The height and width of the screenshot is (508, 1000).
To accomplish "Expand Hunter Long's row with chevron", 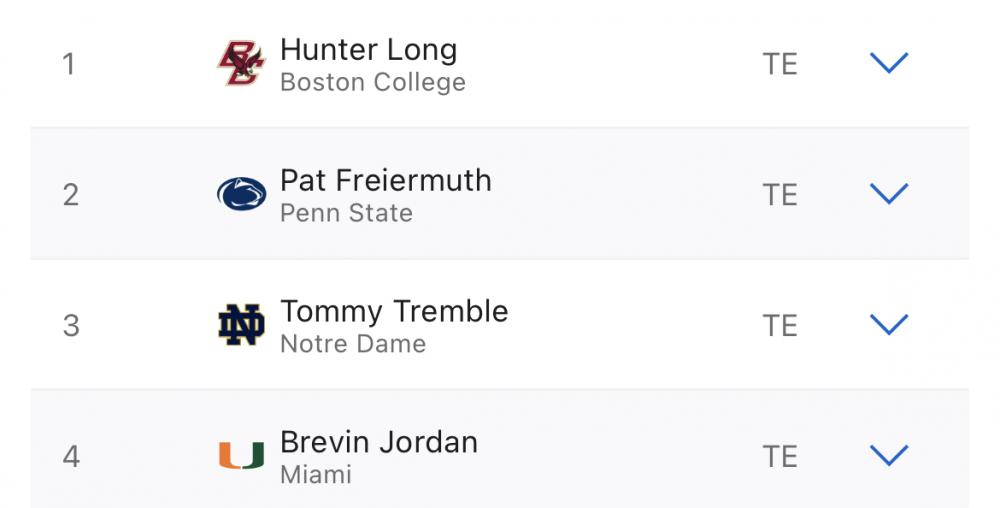I will coord(888,64).
